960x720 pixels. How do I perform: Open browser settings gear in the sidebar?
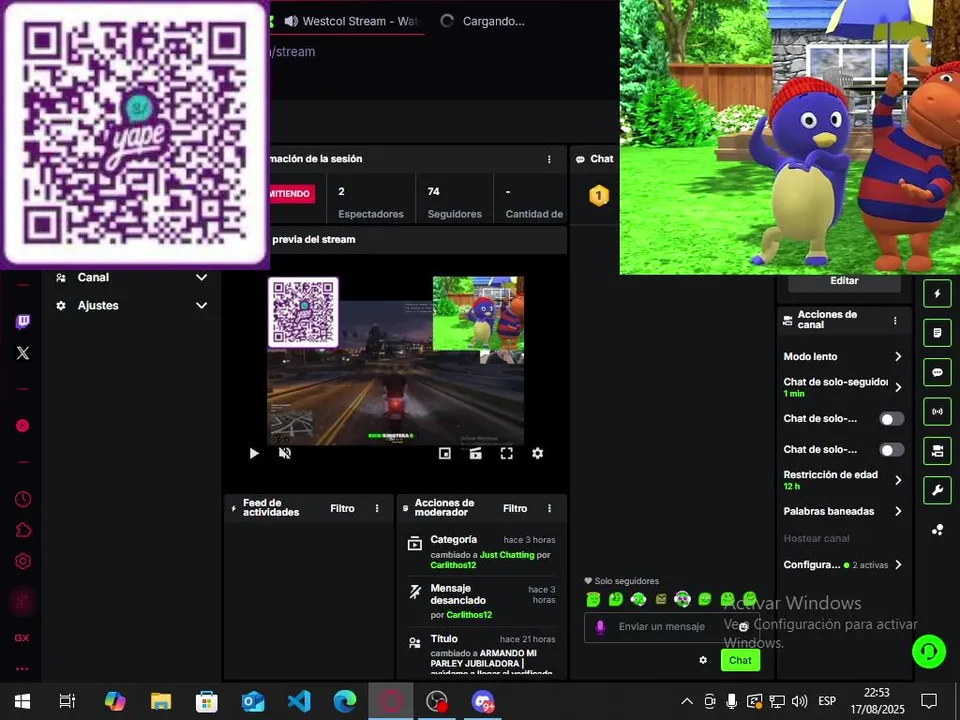point(23,561)
